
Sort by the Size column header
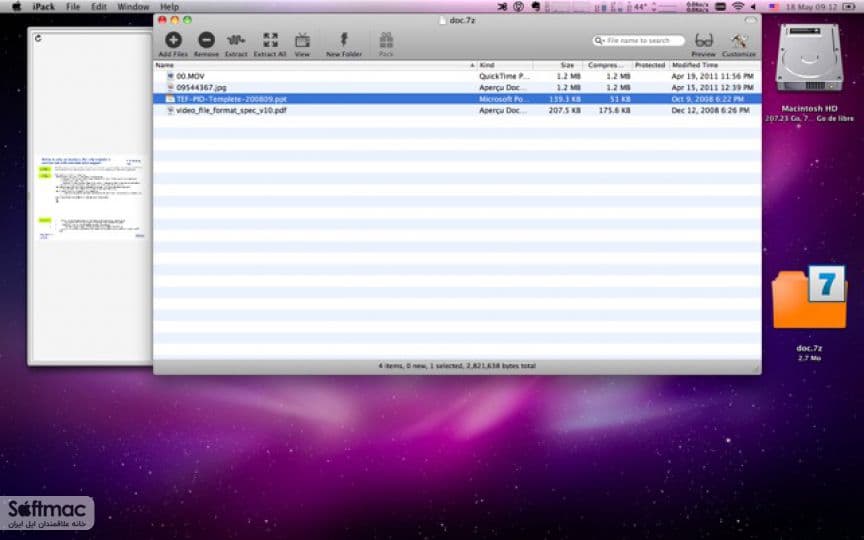557,65
